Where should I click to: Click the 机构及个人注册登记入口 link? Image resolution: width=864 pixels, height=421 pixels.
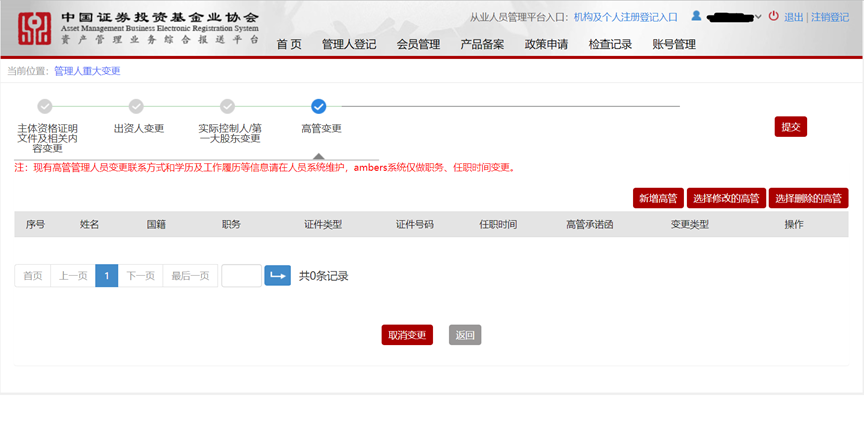[x=625, y=17]
